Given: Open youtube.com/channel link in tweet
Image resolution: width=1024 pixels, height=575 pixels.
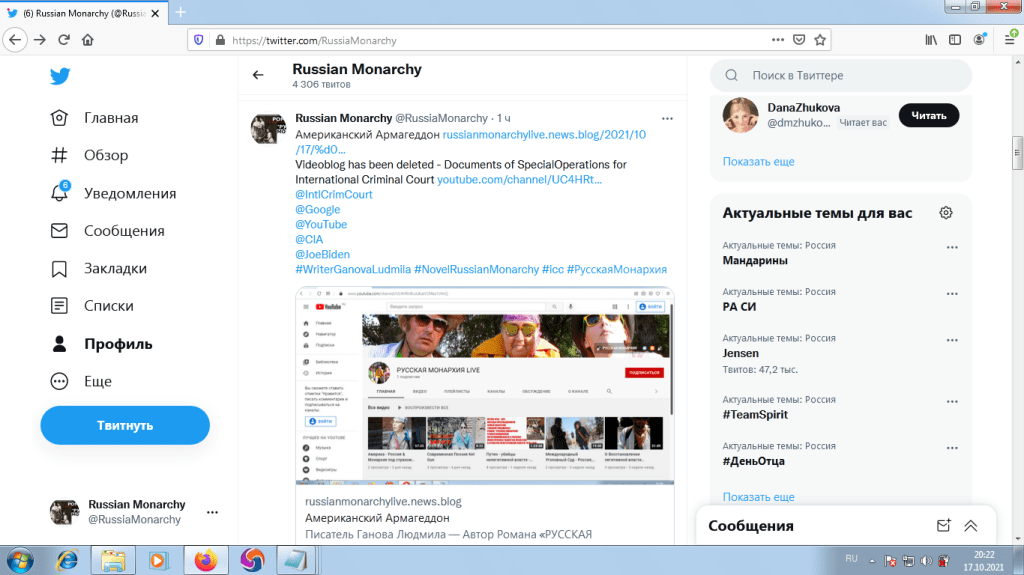Looking at the screenshot, I should click(x=519, y=180).
